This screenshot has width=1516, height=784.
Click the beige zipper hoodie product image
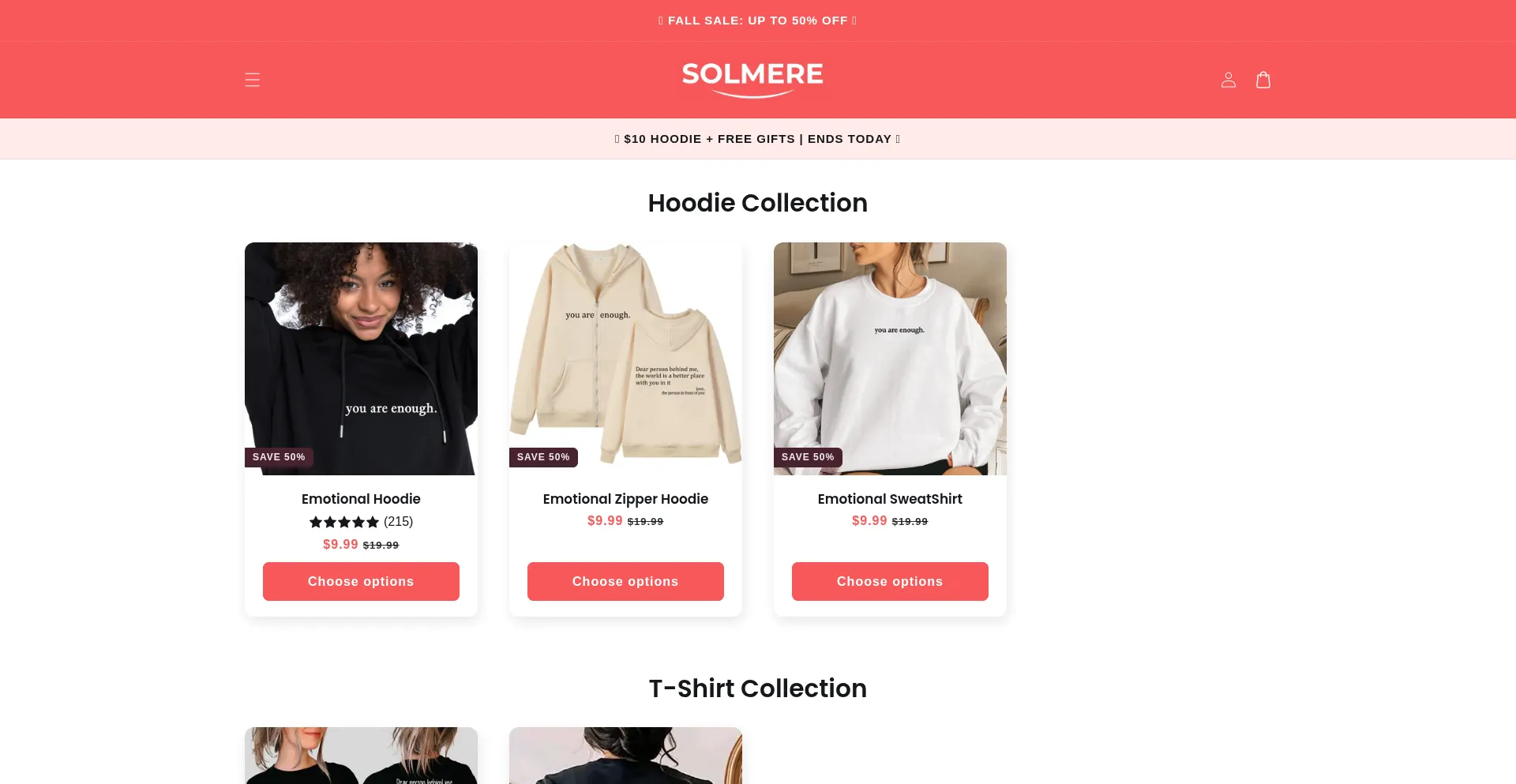click(625, 358)
